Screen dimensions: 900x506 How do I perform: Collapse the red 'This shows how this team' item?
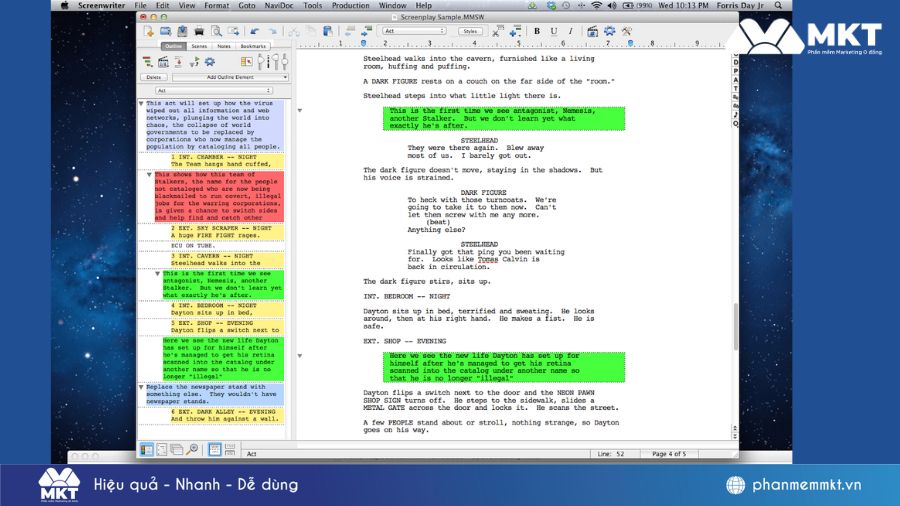tap(149, 174)
